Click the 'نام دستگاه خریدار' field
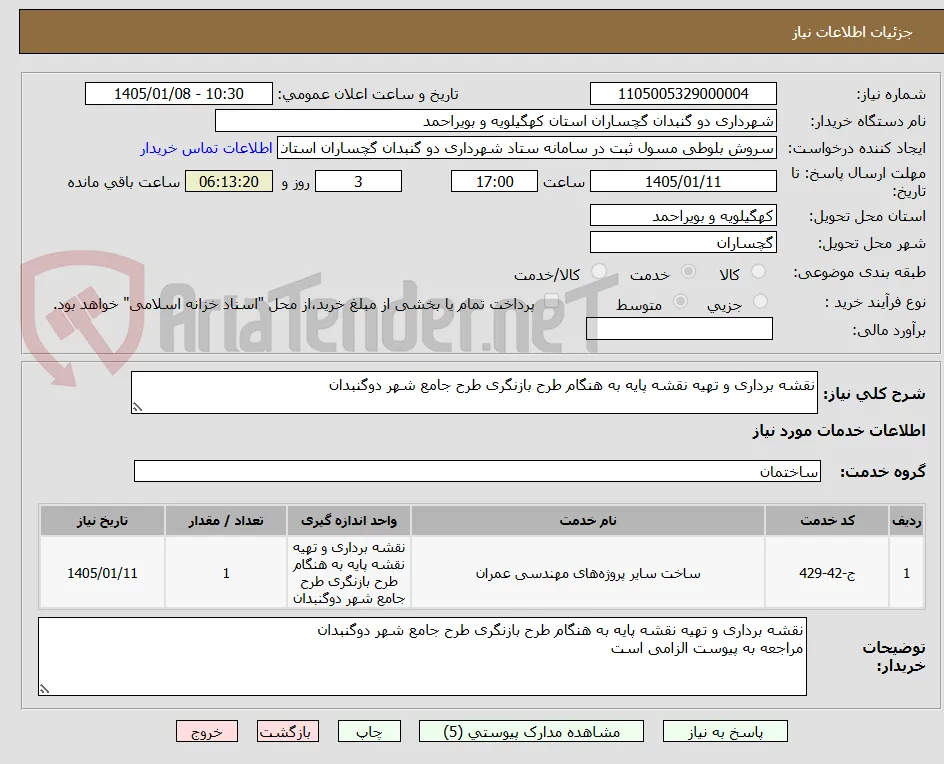 pos(495,121)
